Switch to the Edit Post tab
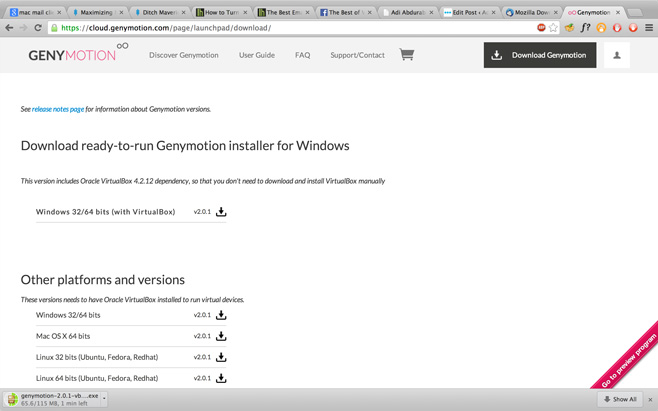 pyautogui.click(x=470, y=13)
